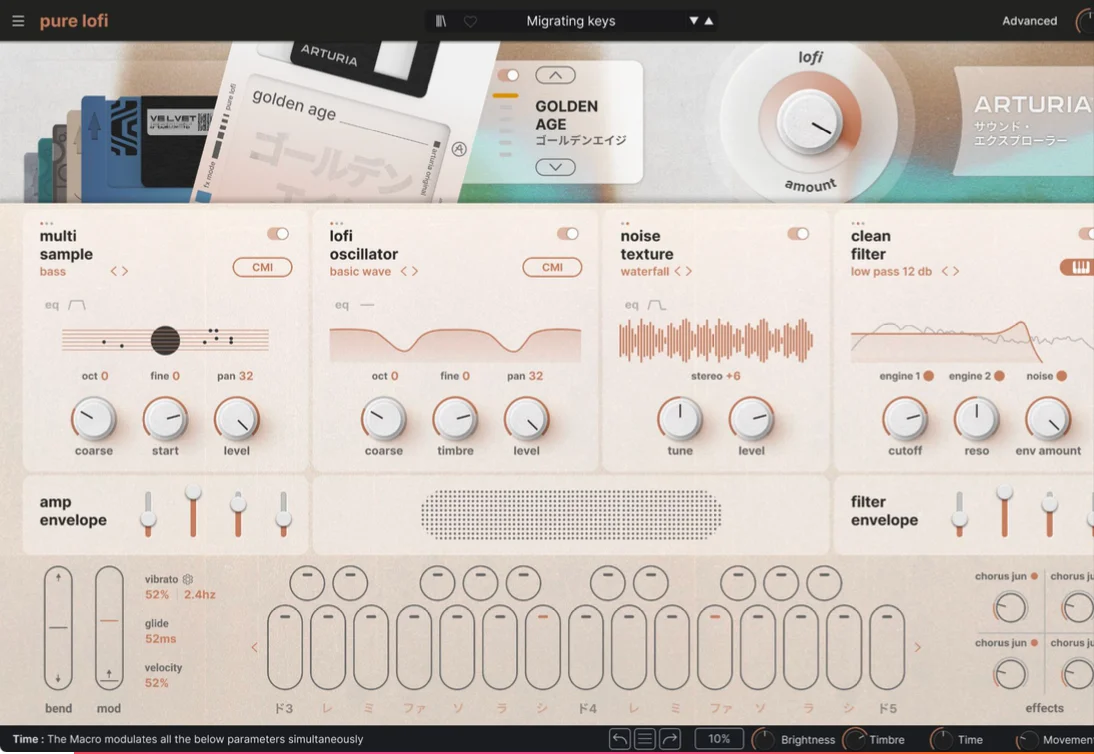The width and height of the screenshot is (1094, 754).
Task: Click the noise texture tune knob
Action: [x=680, y=419]
